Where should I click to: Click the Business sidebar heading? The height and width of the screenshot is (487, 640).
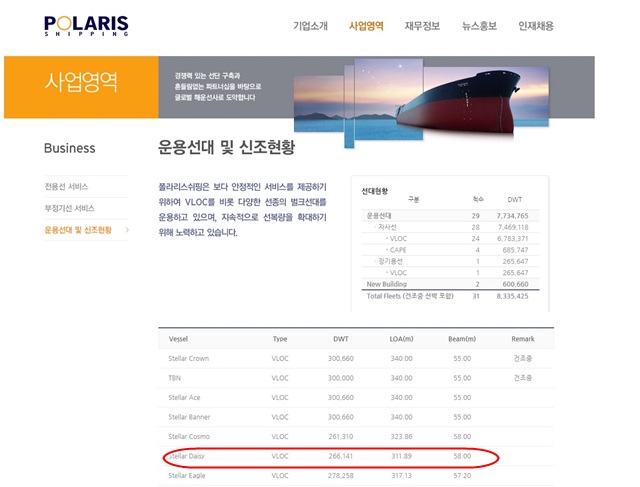point(70,148)
